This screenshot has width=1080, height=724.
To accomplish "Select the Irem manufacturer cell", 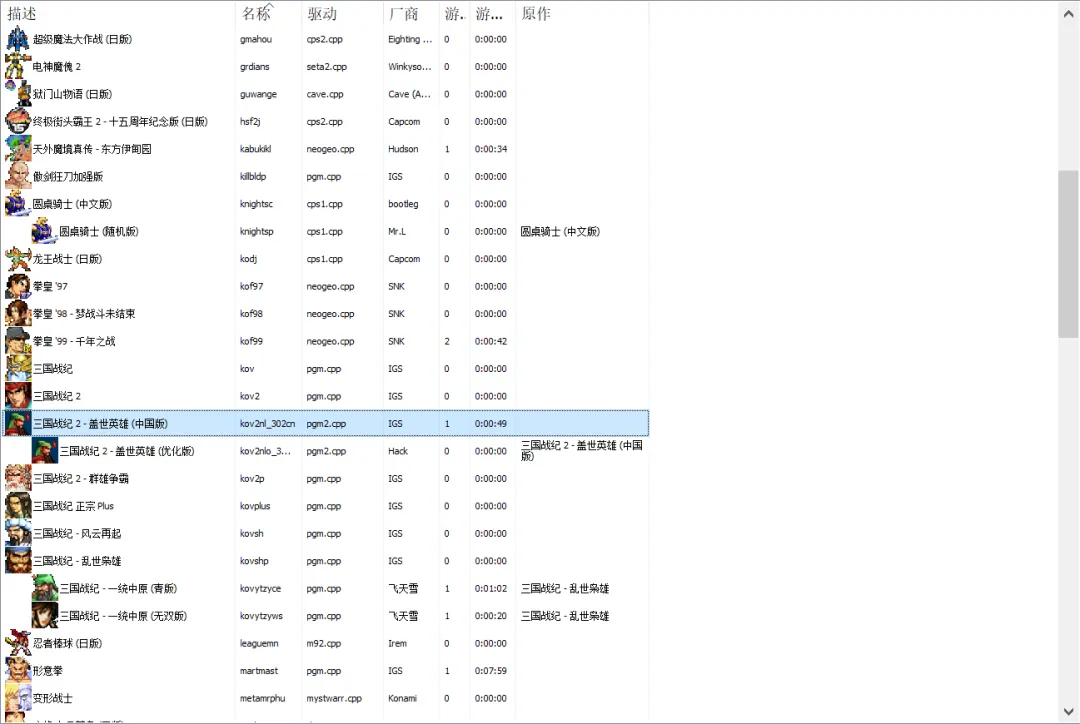I will click(x=397, y=643).
